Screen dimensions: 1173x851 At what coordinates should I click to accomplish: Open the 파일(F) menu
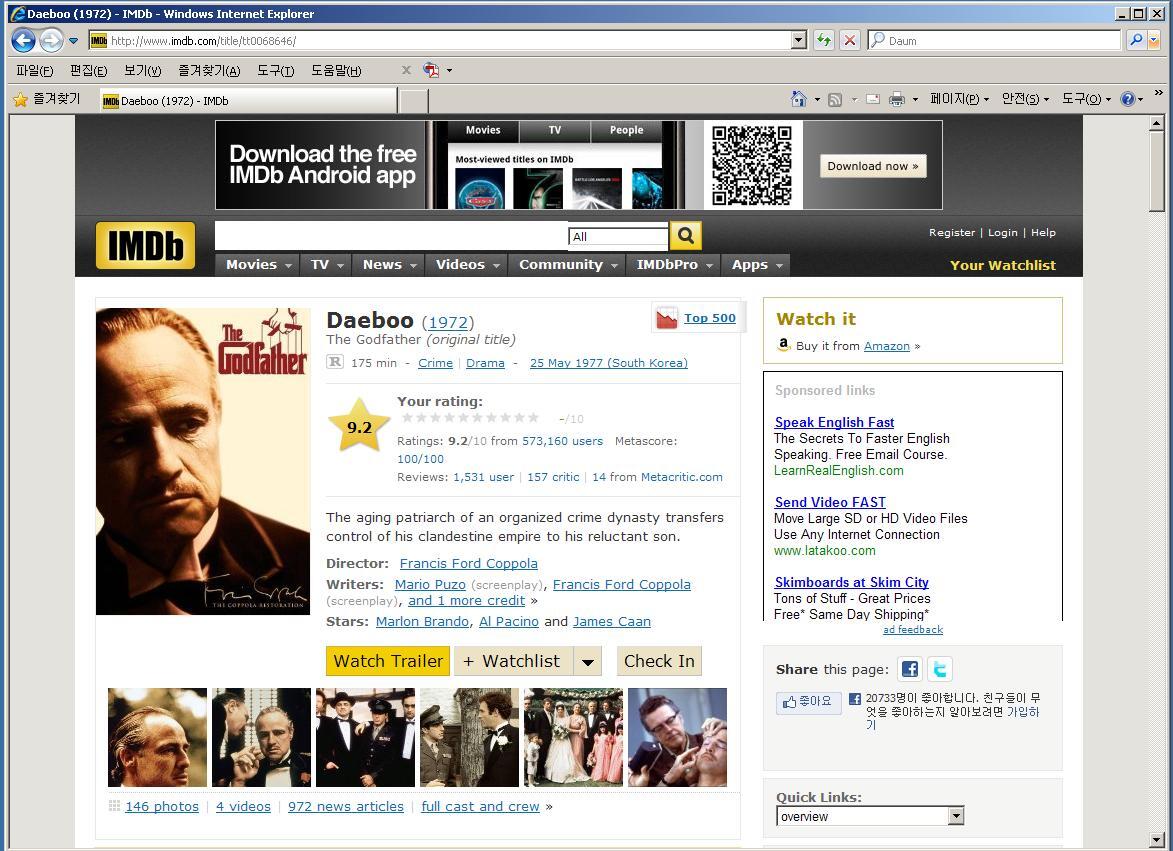[x=34, y=70]
